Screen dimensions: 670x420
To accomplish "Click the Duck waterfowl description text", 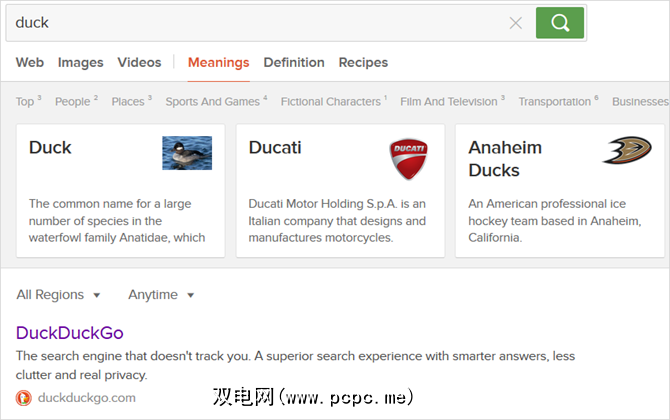I will (x=117, y=220).
